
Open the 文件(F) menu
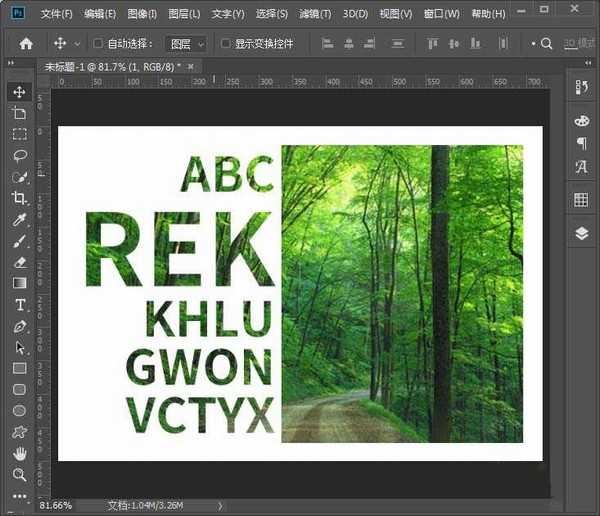[x=56, y=14]
